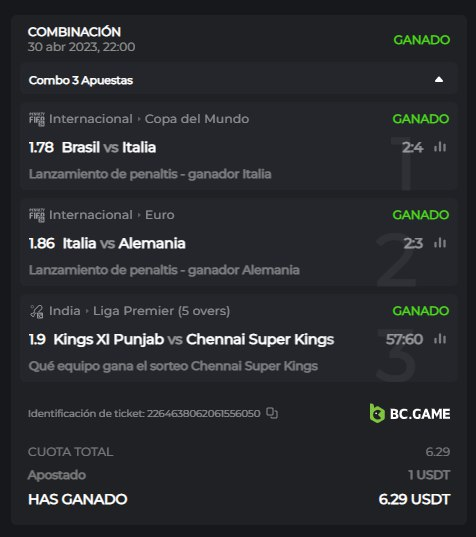Click the FIFA icon beside Copa del Mundo
Screen dimensions: 476x537
(37, 119)
